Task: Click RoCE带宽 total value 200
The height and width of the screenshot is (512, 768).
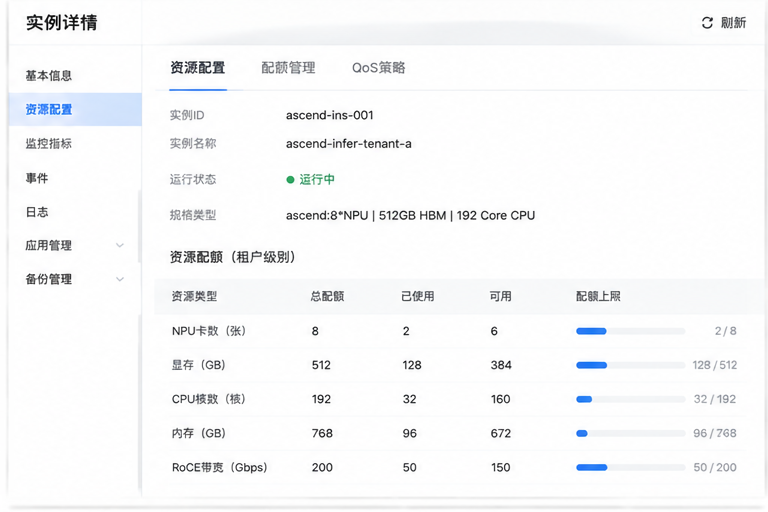Action: [322, 467]
